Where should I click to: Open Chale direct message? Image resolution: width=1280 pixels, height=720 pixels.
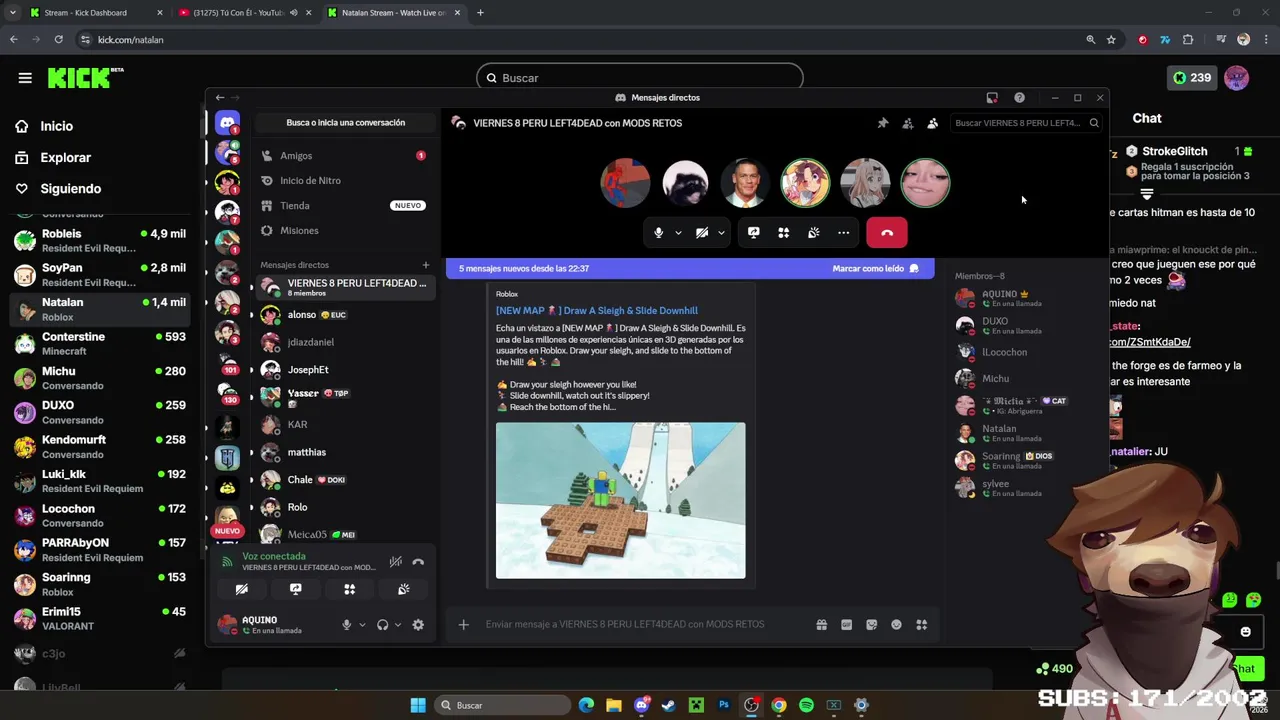pyautogui.click(x=343, y=480)
